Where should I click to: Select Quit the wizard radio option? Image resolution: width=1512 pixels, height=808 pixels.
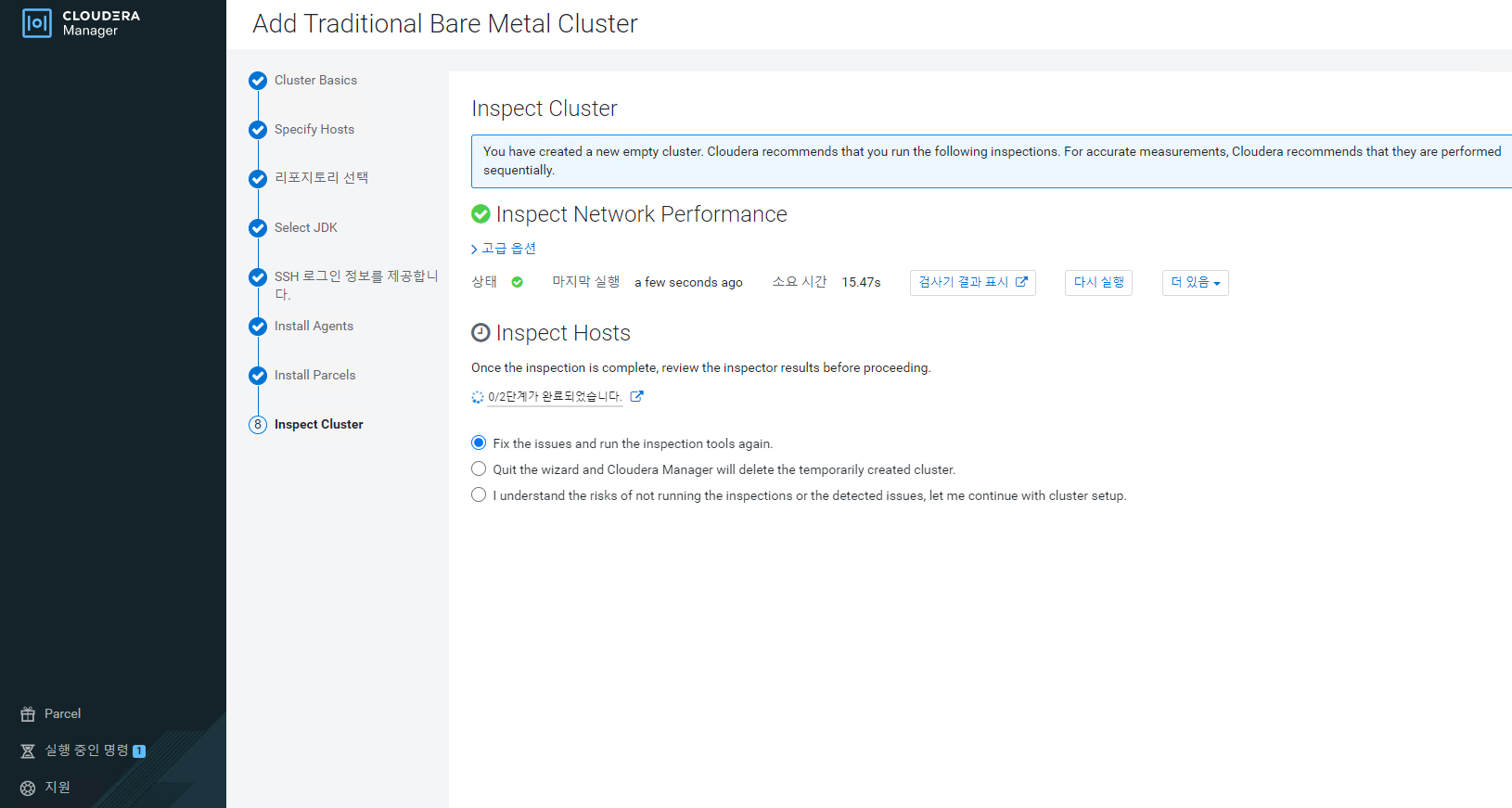click(x=479, y=468)
